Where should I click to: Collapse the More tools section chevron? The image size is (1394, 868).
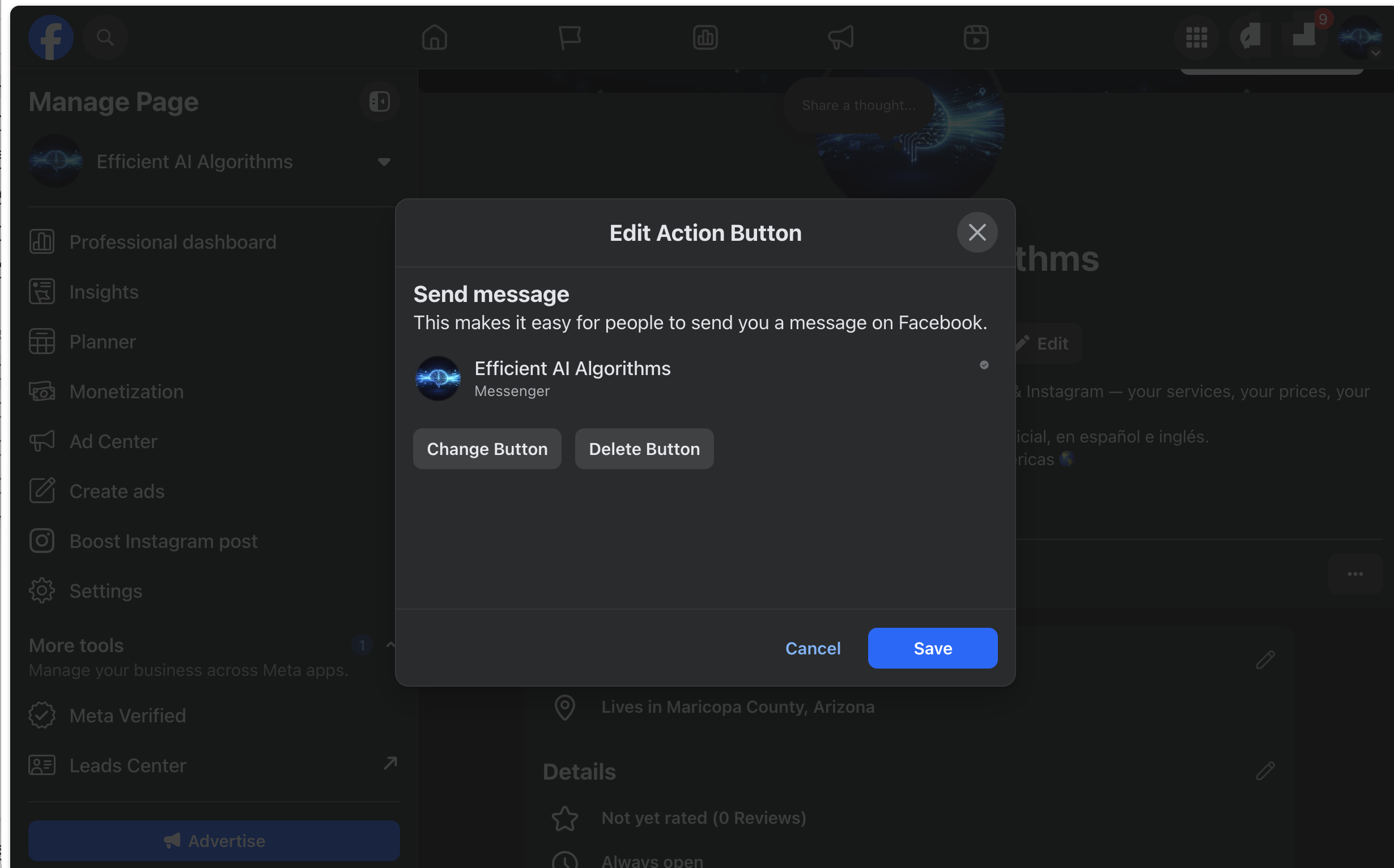pos(390,645)
